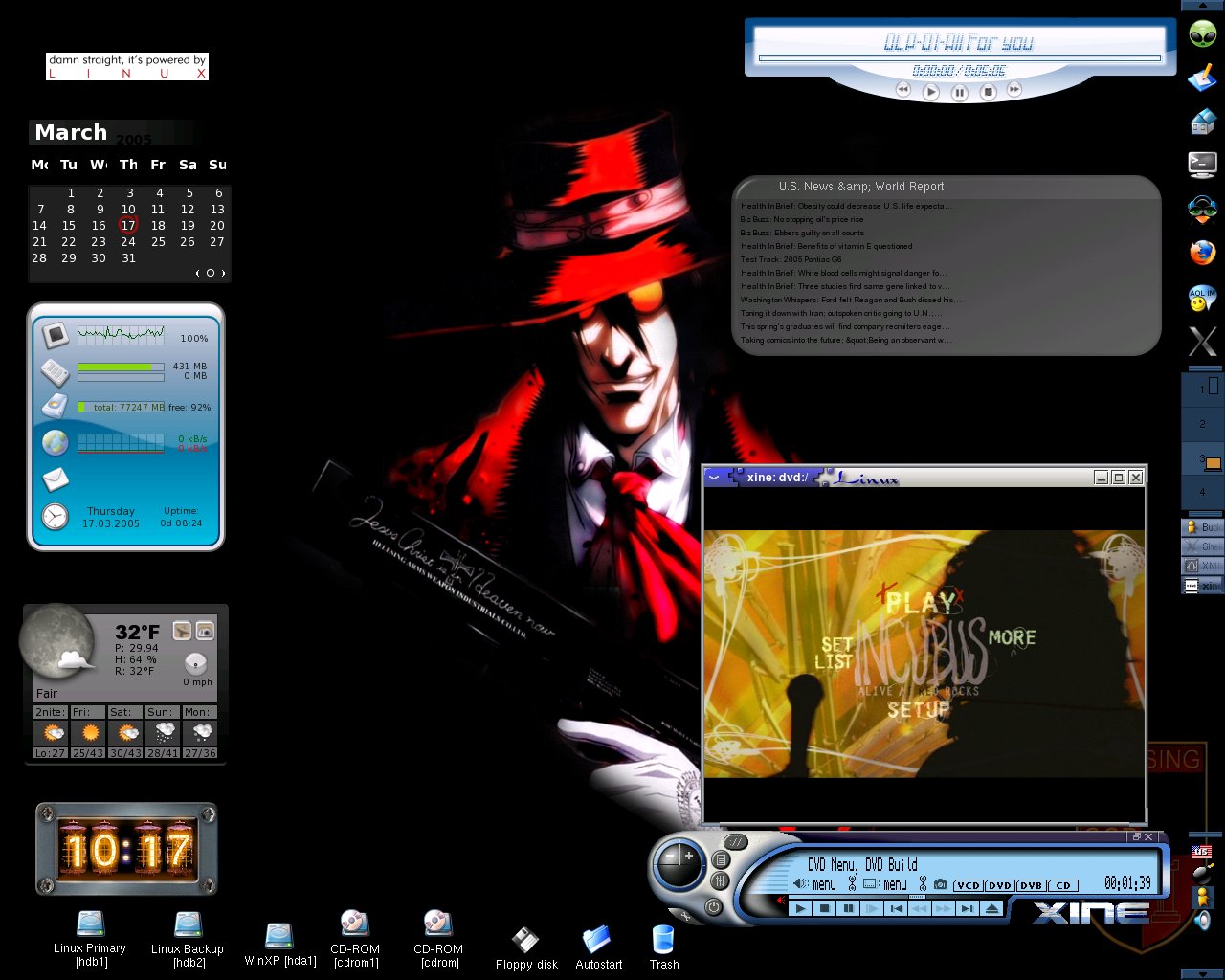The height and width of the screenshot is (980, 1225).
Task: Select the 'XM' taskbar entry with the headphones icon
Action: point(1203,566)
